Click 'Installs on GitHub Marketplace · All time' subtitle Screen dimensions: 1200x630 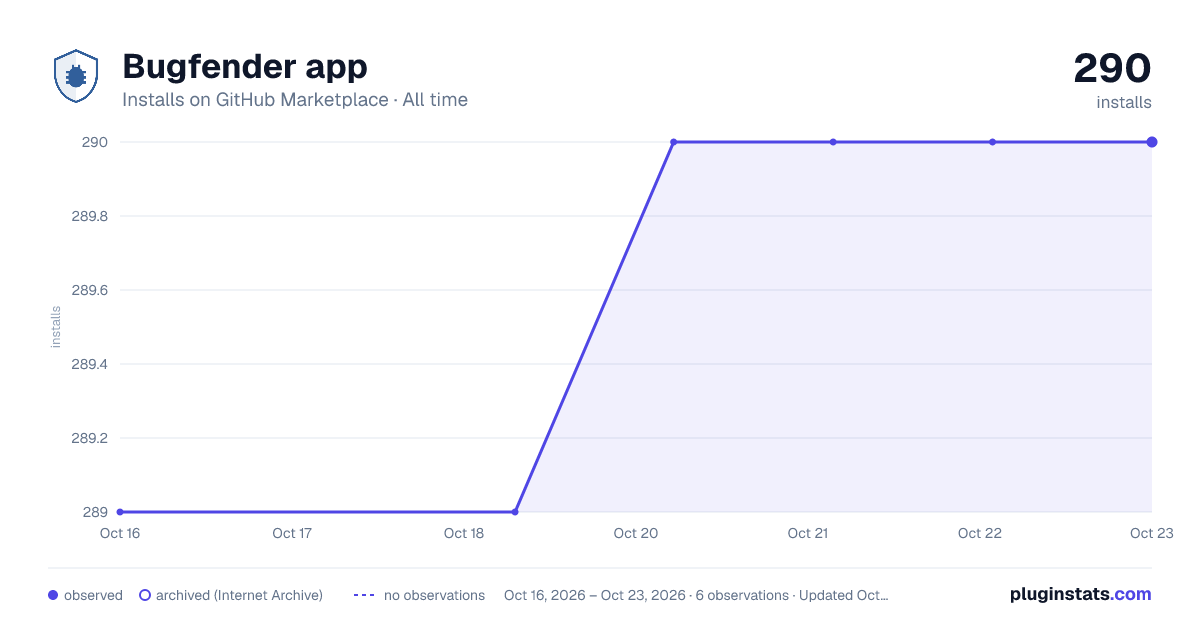(x=295, y=100)
